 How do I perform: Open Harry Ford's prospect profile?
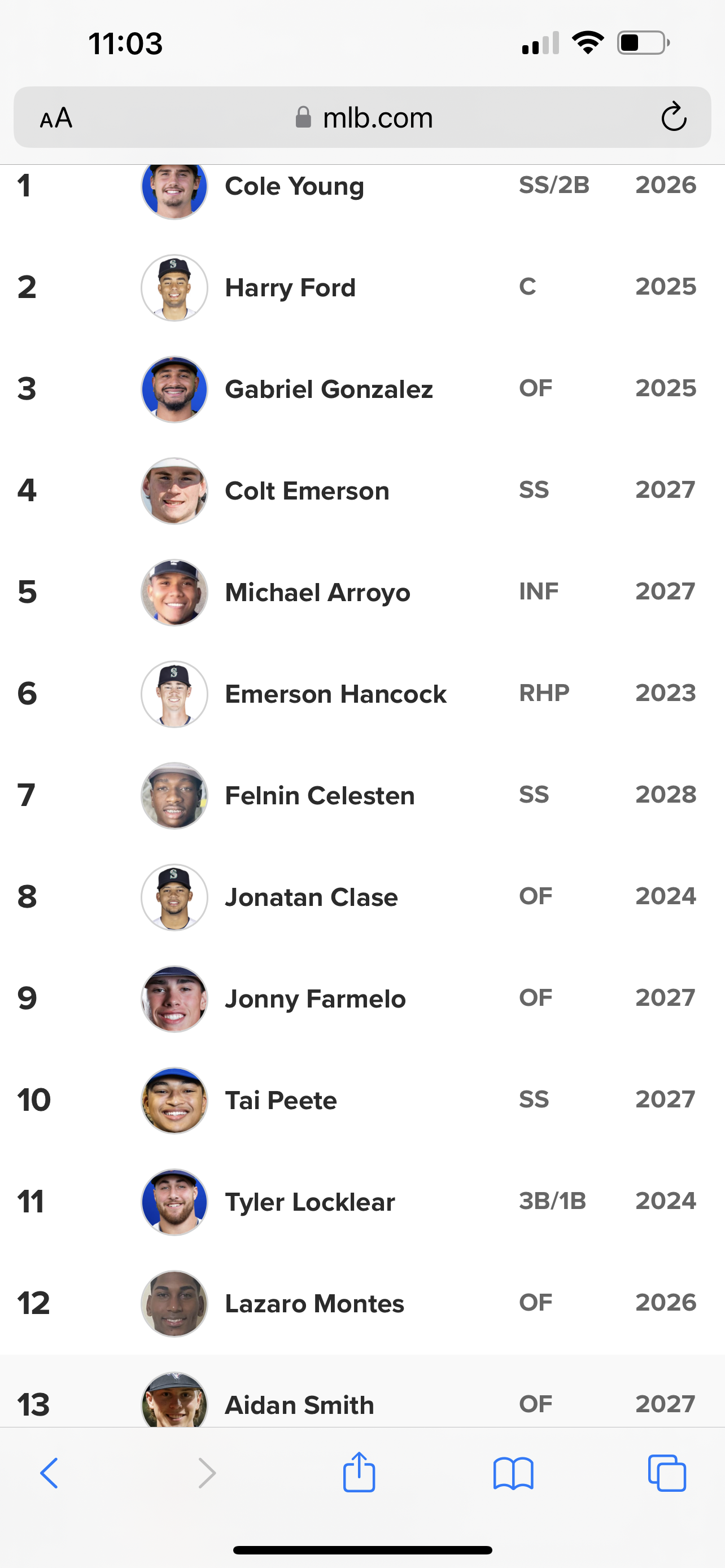pyautogui.click(x=290, y=288)
